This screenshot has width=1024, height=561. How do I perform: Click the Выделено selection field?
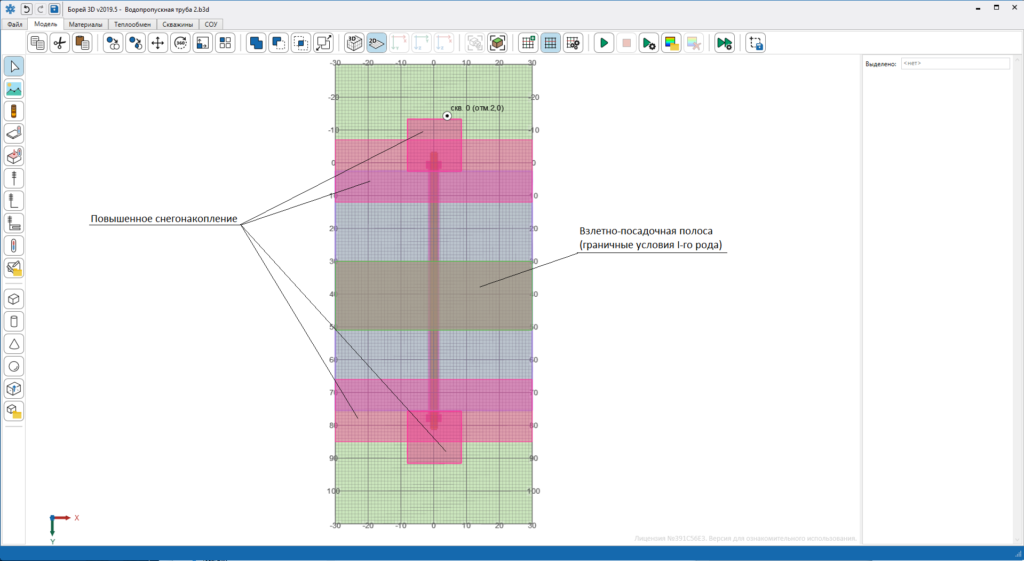tap(955, 63)
